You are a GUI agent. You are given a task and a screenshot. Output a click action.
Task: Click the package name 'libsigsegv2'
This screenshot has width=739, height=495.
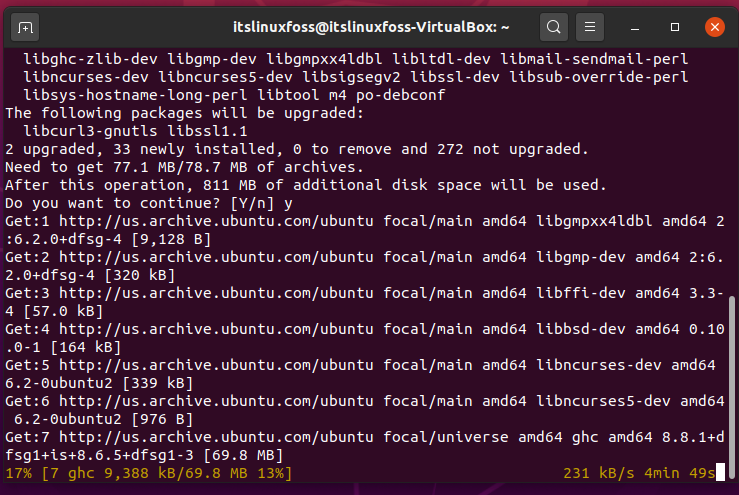click(x=352, y=77)
